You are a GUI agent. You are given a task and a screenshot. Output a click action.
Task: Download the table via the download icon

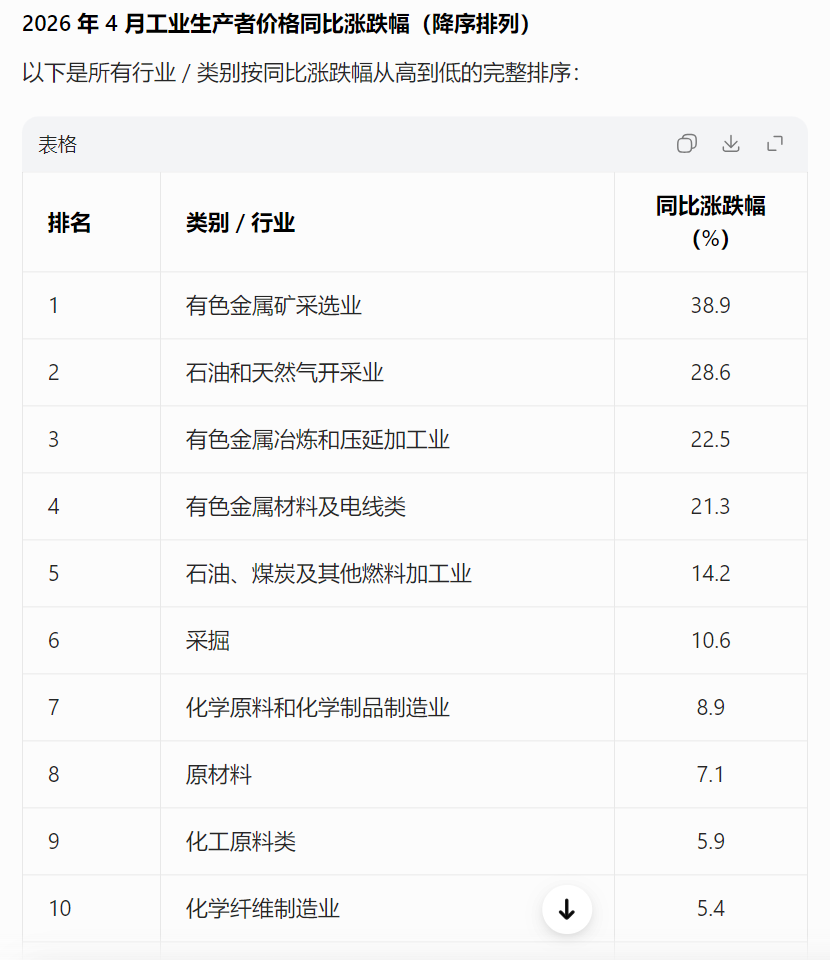point(730,144)
